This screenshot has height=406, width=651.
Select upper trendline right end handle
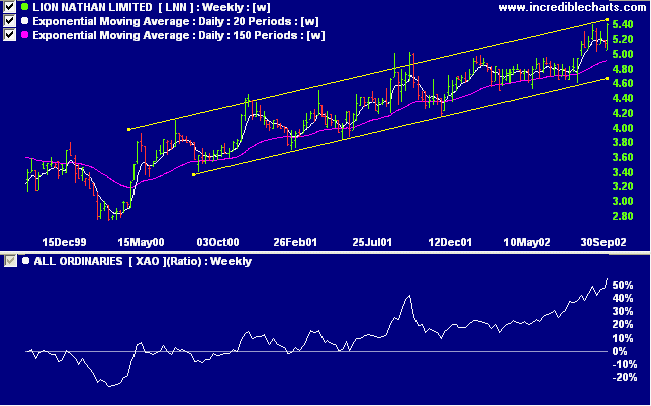coord(607,19)
